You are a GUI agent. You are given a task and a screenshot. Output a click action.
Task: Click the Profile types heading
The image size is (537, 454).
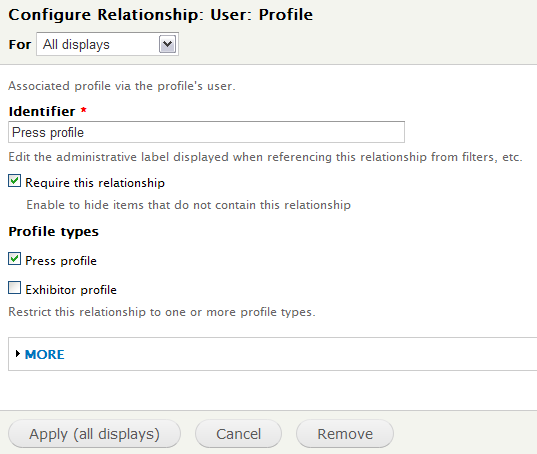53,232
